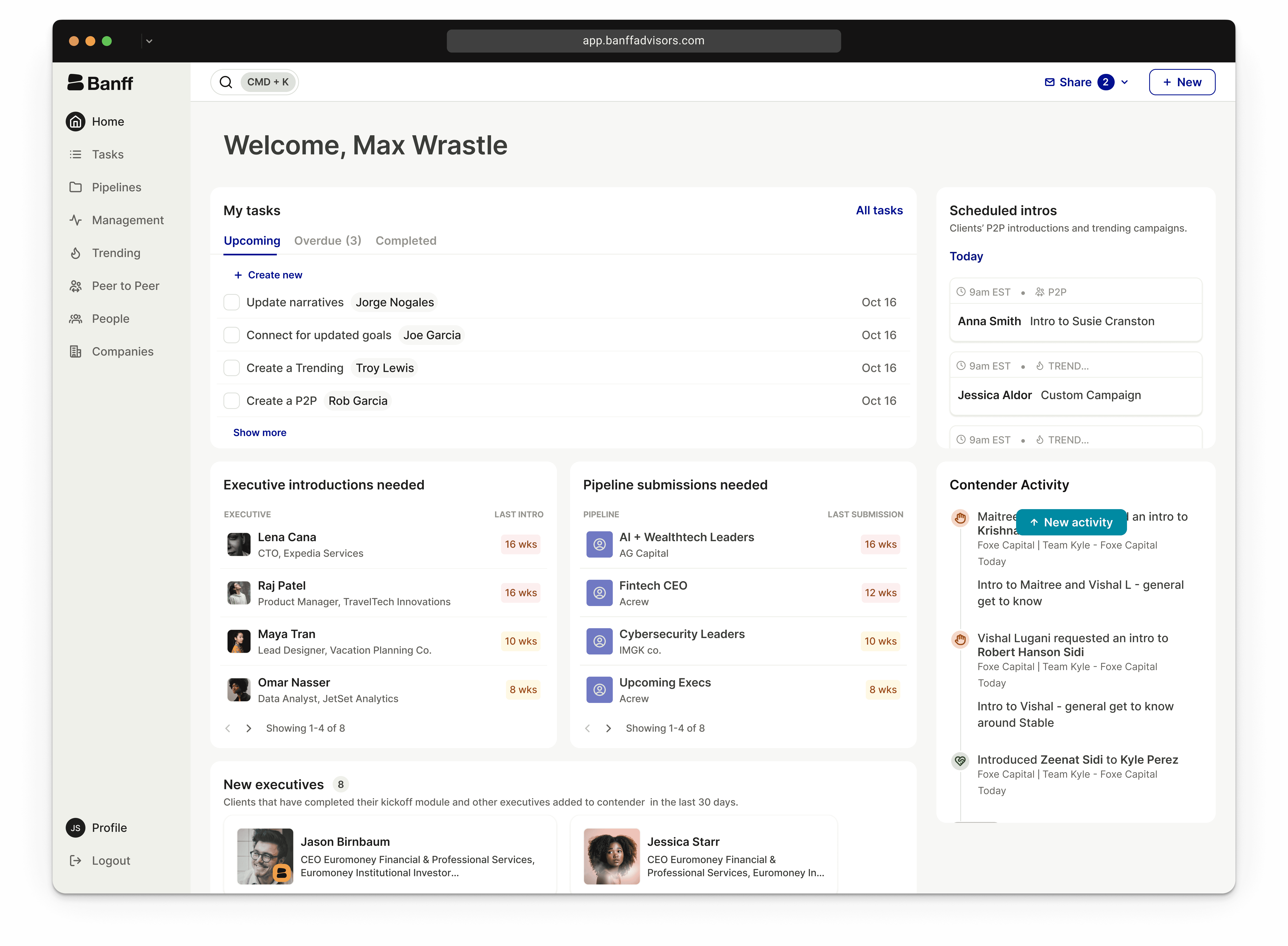Viewport: 1288px width, 946px height.
Task: Click the Logout arrow icon
Action: pos(76,861)
